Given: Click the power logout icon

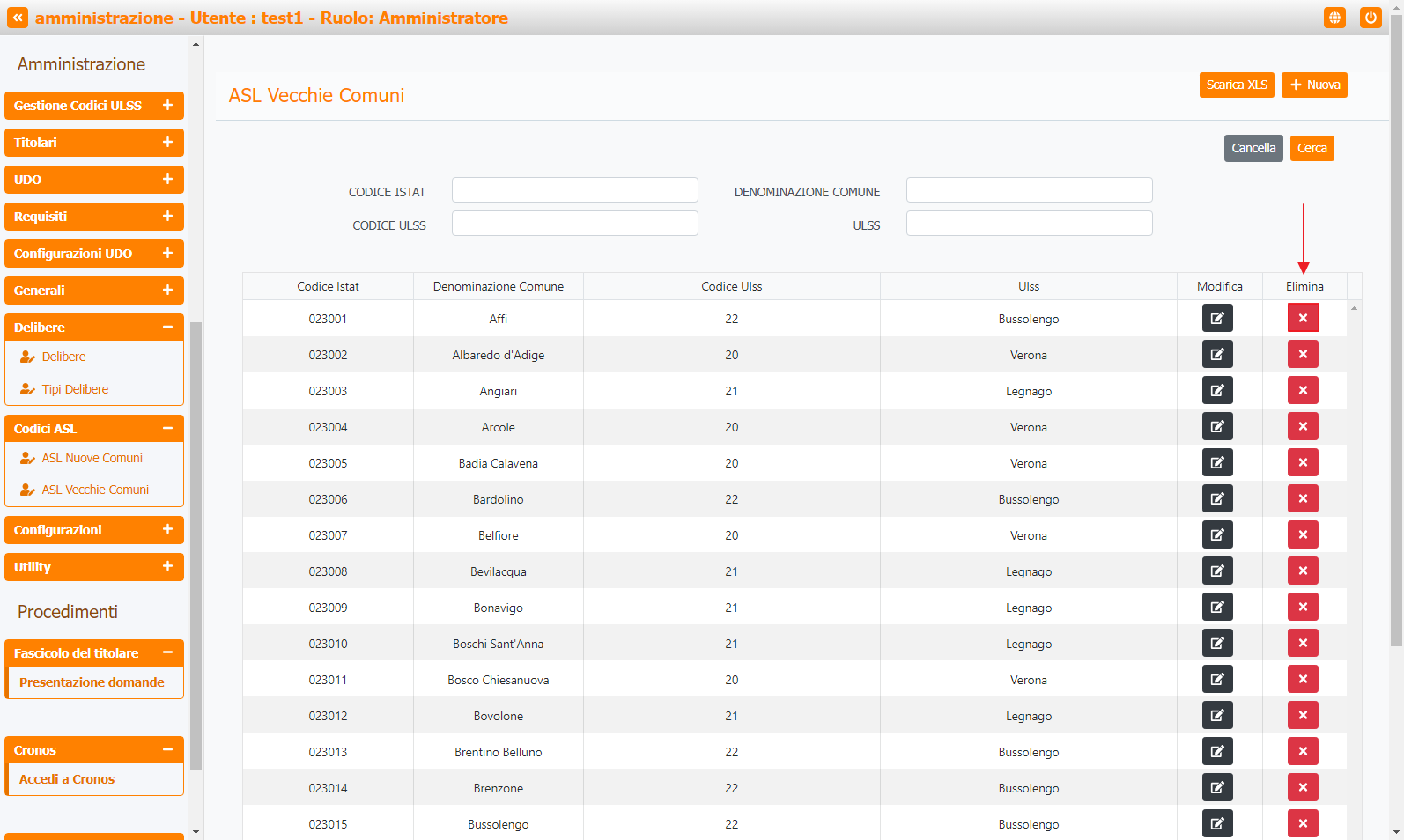Looking at the screenshot, I should [1370, 18].
